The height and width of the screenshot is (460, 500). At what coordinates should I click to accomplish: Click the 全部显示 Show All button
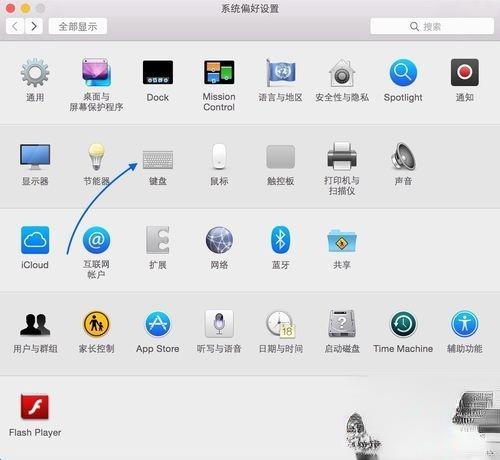click(x=78, y=26)
